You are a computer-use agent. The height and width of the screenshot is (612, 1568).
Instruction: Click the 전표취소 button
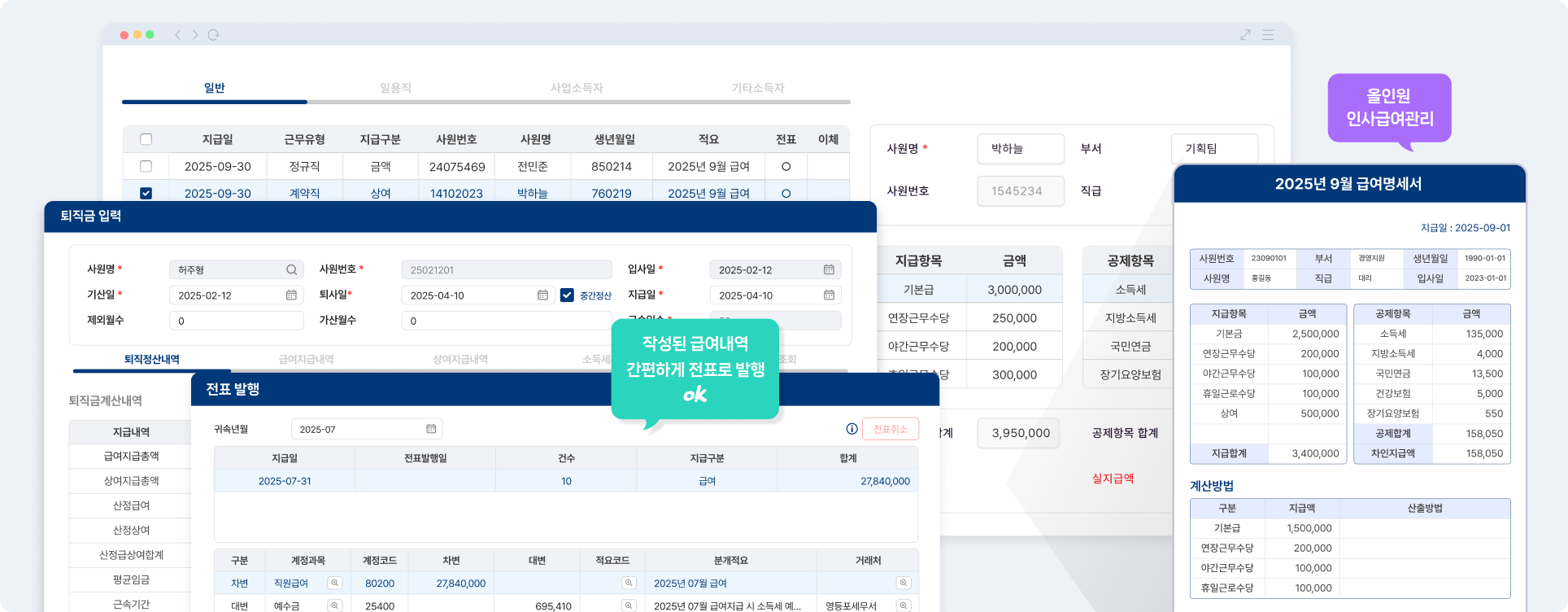click(x=891, y=429)
